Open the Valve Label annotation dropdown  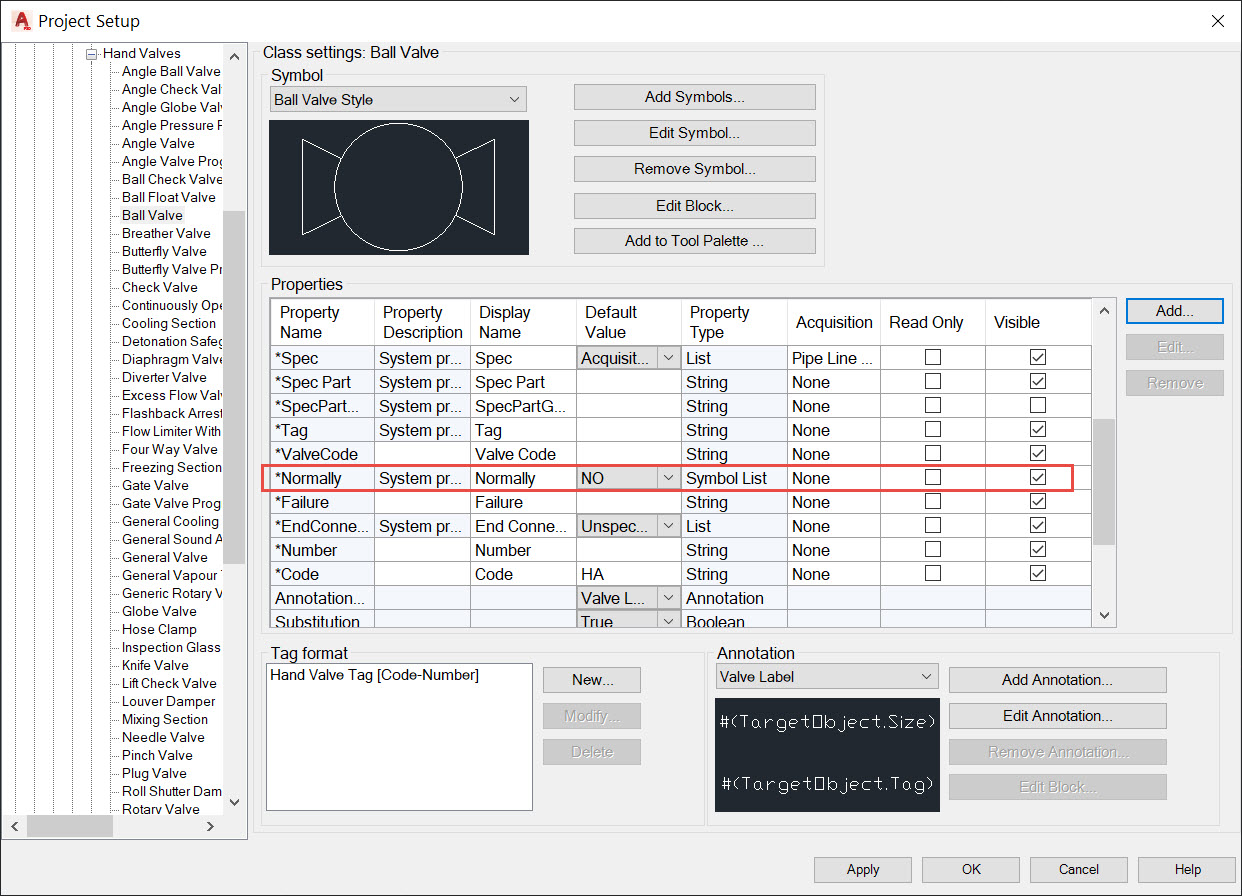tap(927, 677)
